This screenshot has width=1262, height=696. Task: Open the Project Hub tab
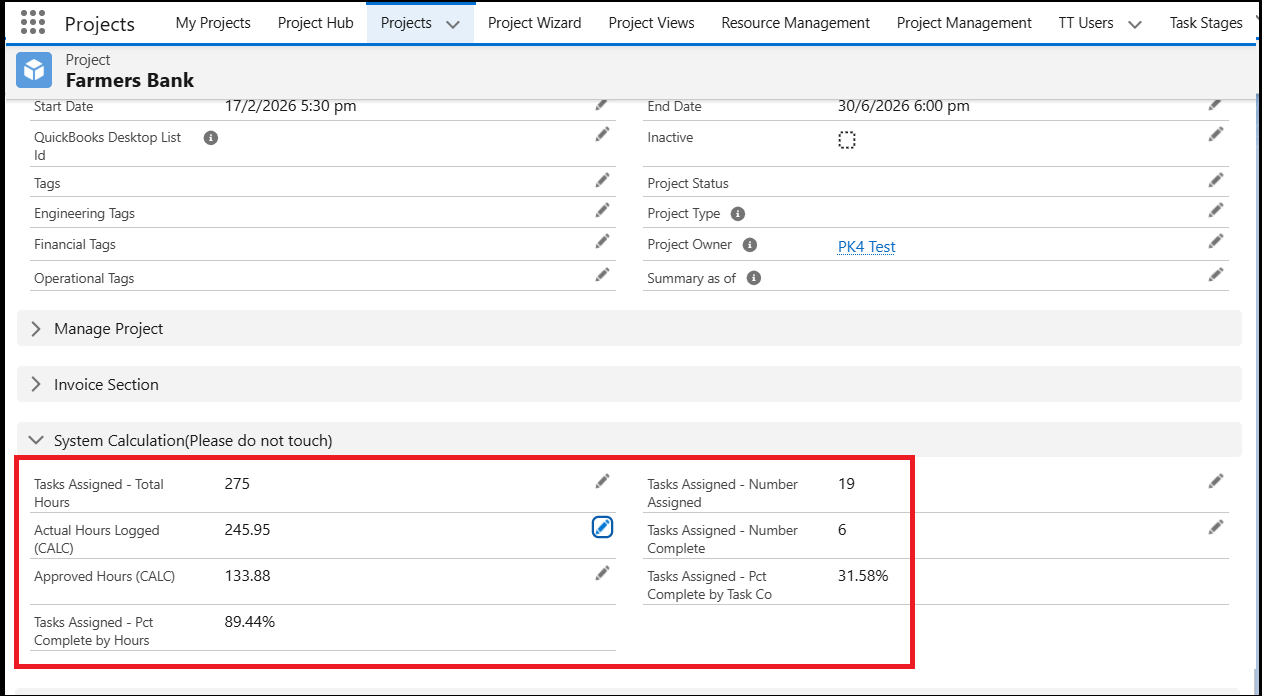pos(316,22)
